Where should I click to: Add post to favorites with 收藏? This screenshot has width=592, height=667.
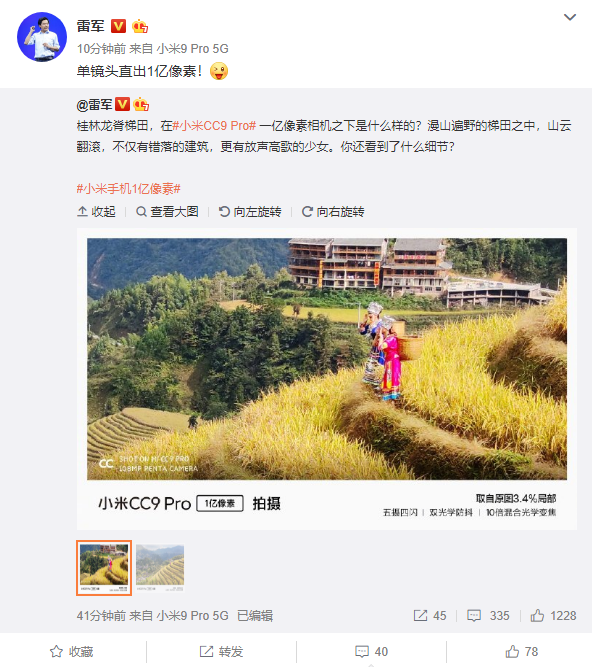point(72,651)
